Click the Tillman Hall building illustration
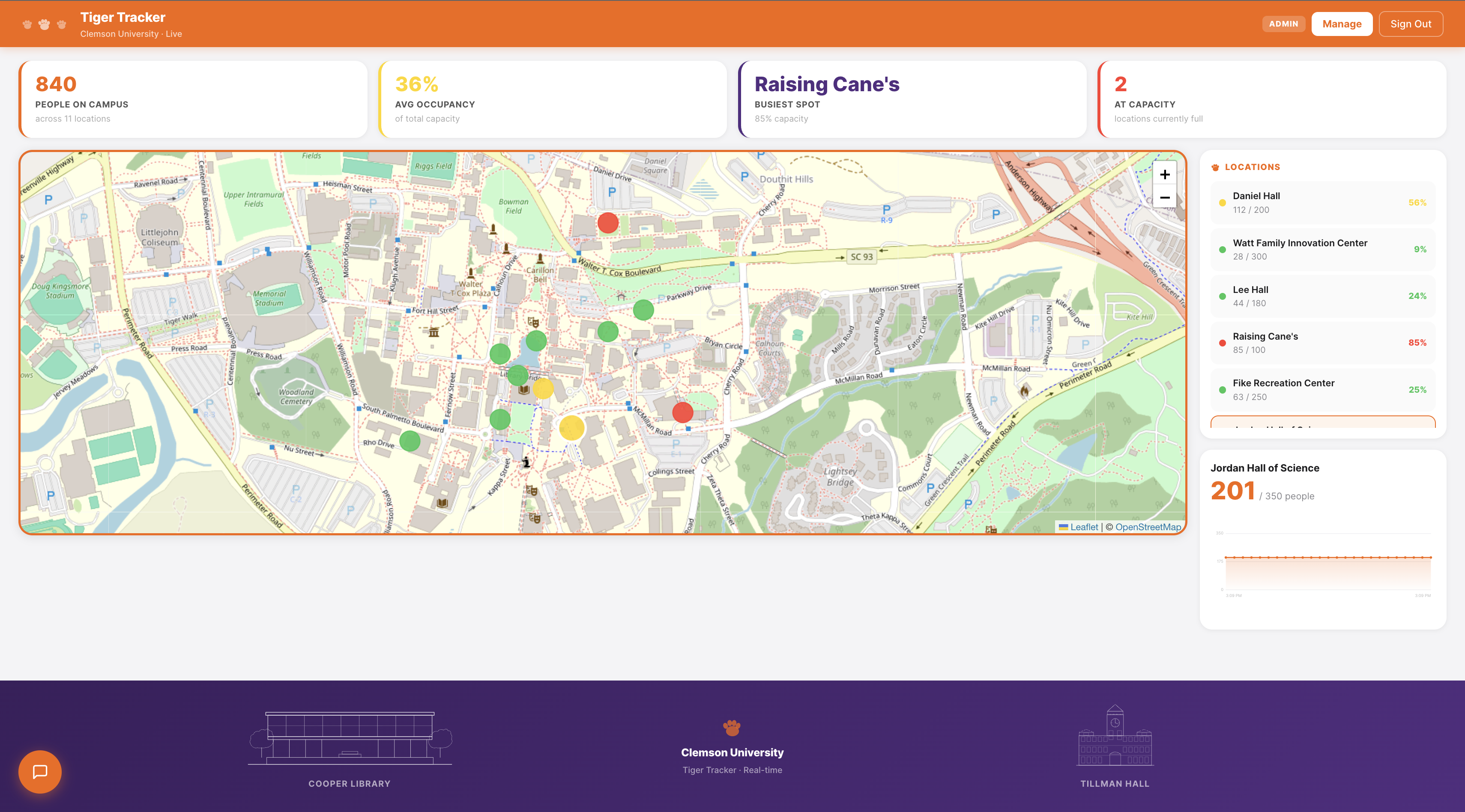This screenshot has width=1465, height=812. (x=1115, y=736)
